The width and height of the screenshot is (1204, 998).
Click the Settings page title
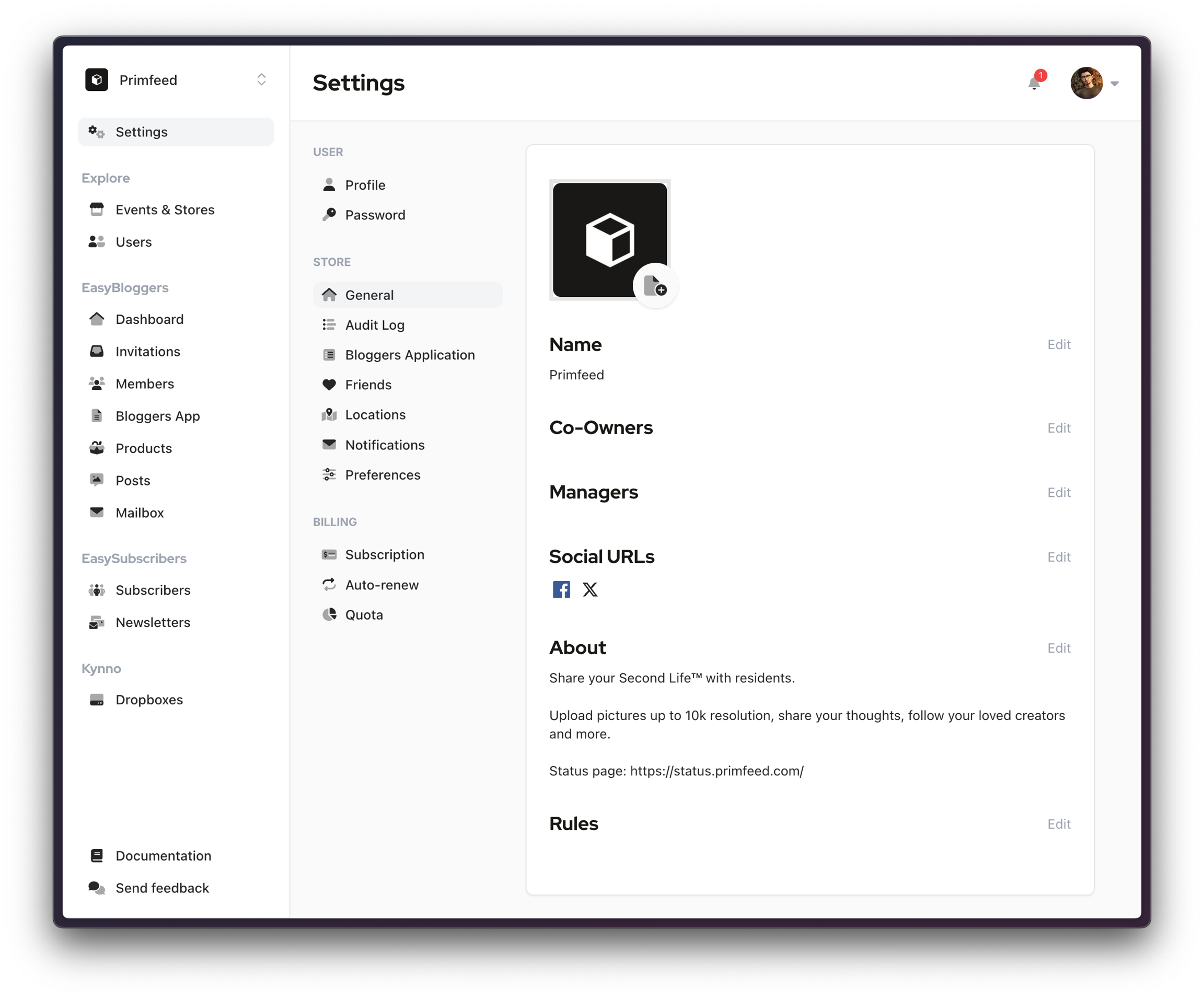pos(358,83)
